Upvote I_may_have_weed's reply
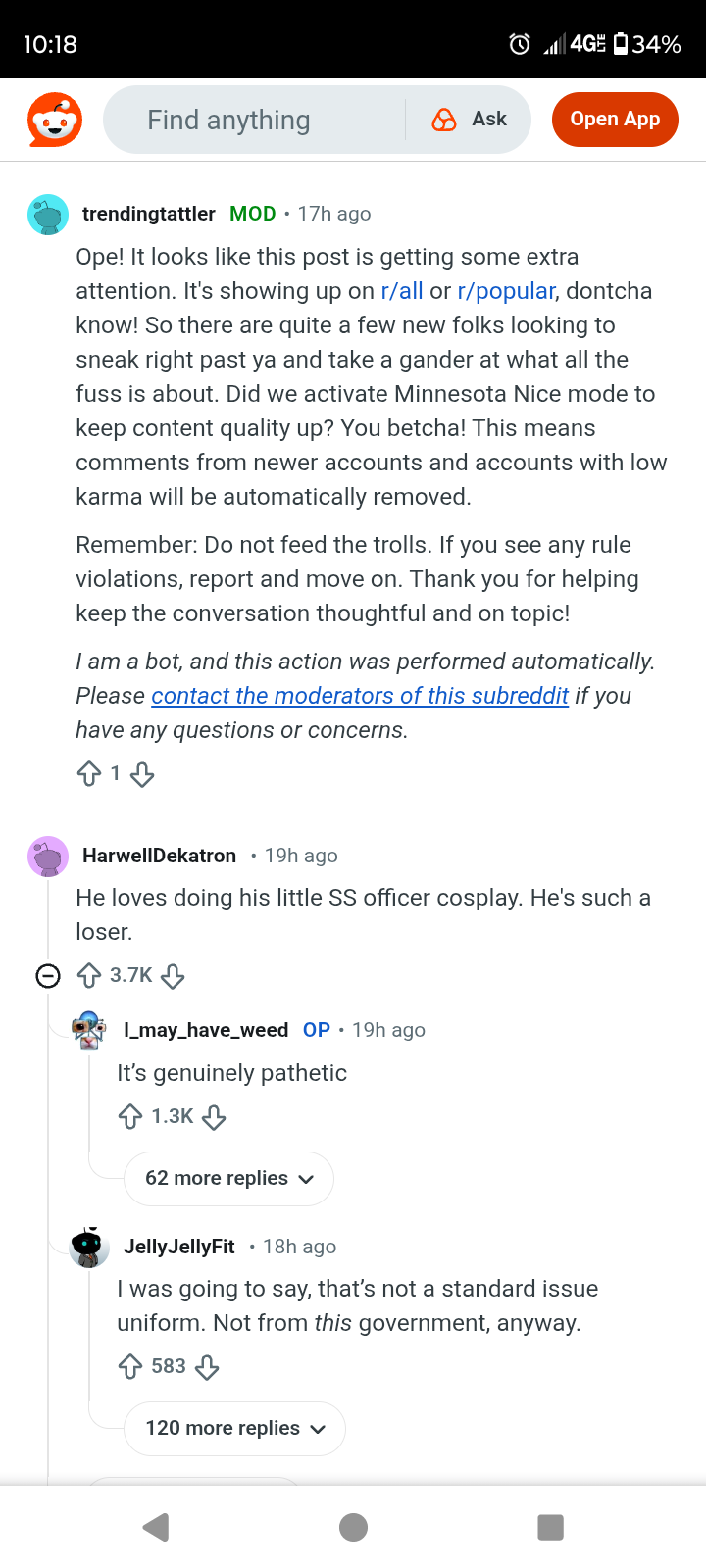706x1568 pixels. [130, 1116]
